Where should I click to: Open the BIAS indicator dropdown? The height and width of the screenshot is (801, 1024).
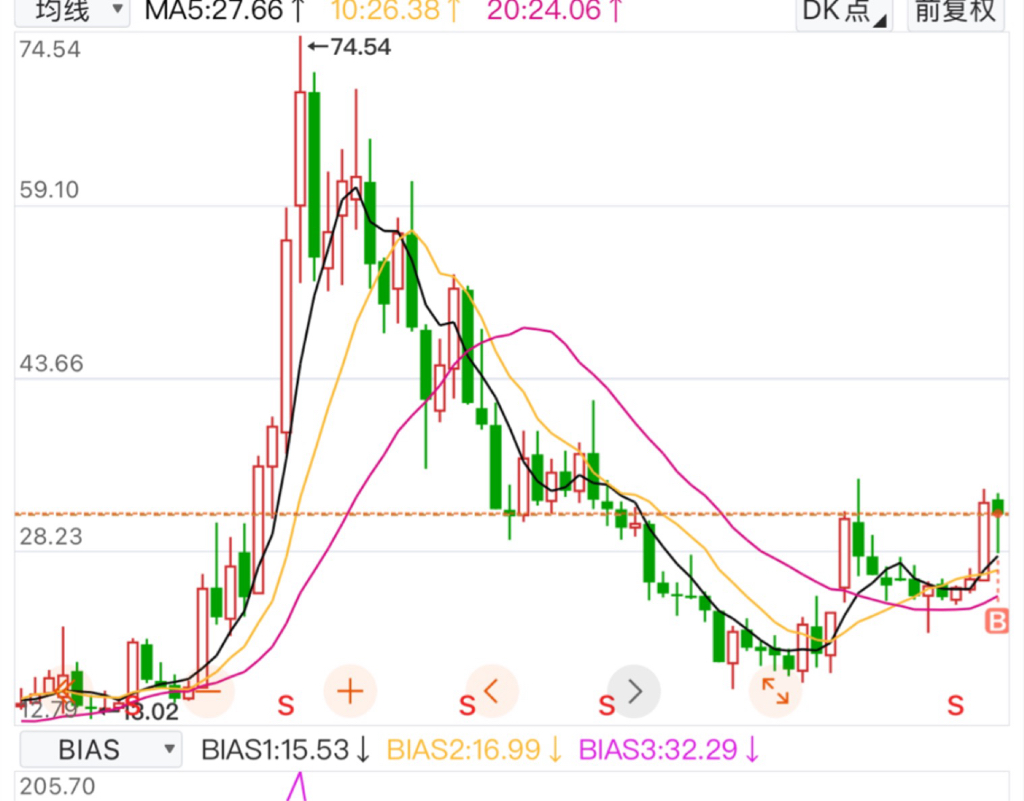click(x=101, y=749)
